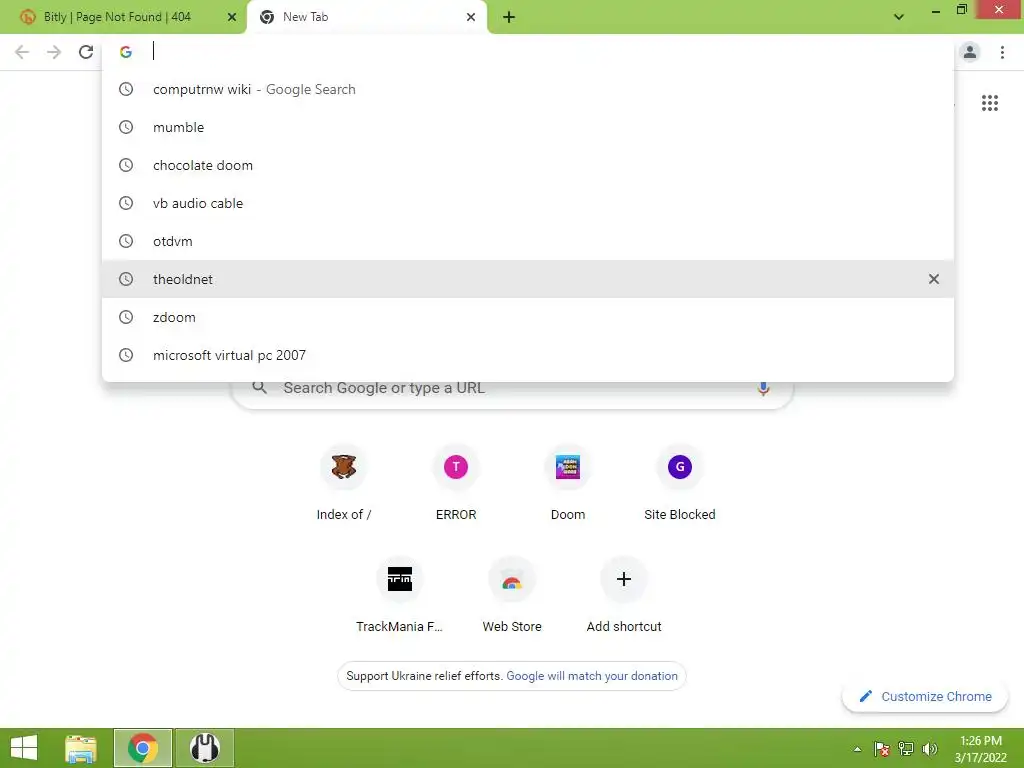Choose the mumble suggestion
The width and height of the screenshot is (1024, 768).
(528, 127)
